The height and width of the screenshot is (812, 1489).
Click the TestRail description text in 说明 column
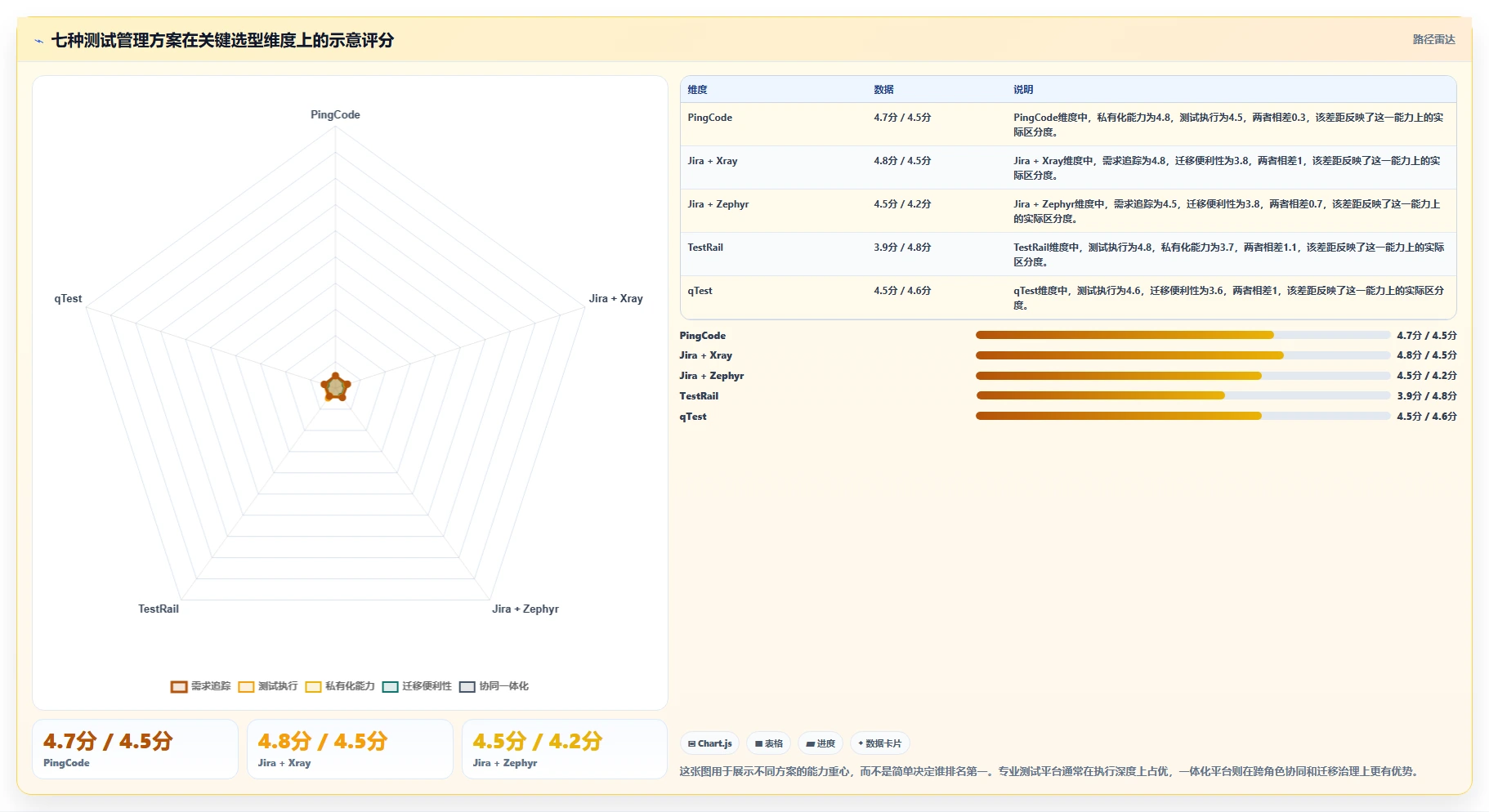1228,255
